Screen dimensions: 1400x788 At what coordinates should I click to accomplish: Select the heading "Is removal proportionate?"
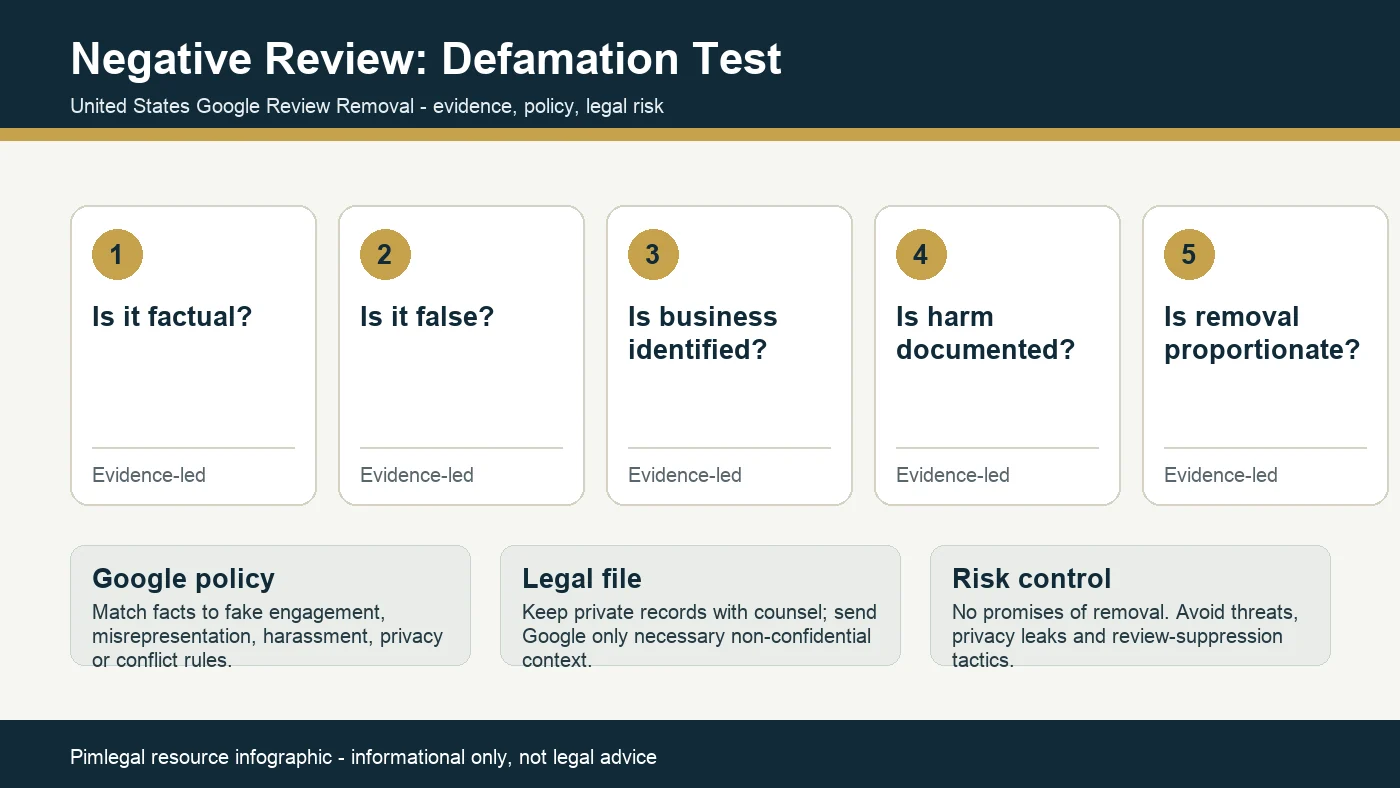pyautogui.click(x=1262, y=333)
